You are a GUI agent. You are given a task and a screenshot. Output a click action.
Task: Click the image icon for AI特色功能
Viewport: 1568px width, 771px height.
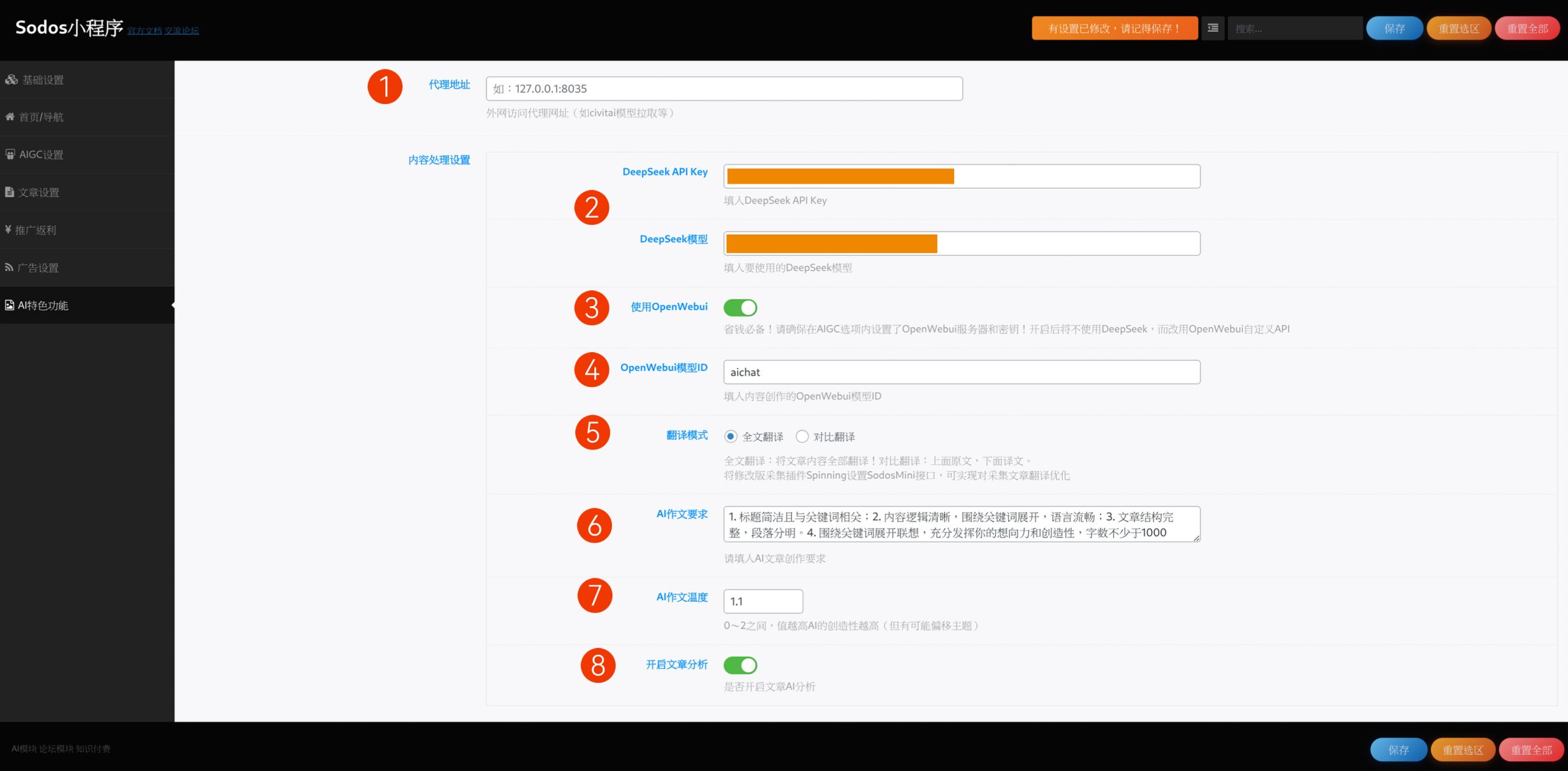click(10, 305)
